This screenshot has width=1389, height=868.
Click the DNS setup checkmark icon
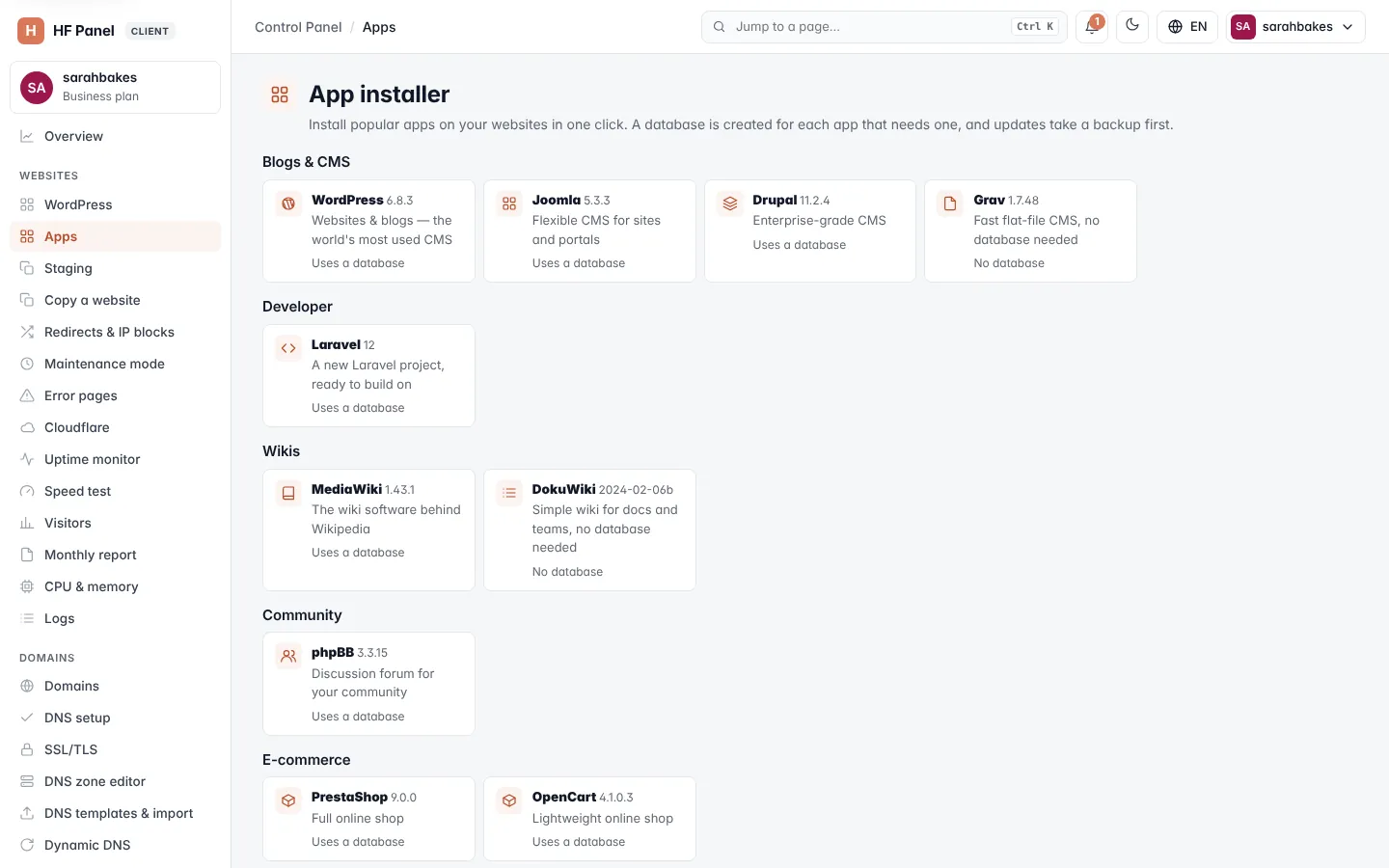click(x=27, y=718)
